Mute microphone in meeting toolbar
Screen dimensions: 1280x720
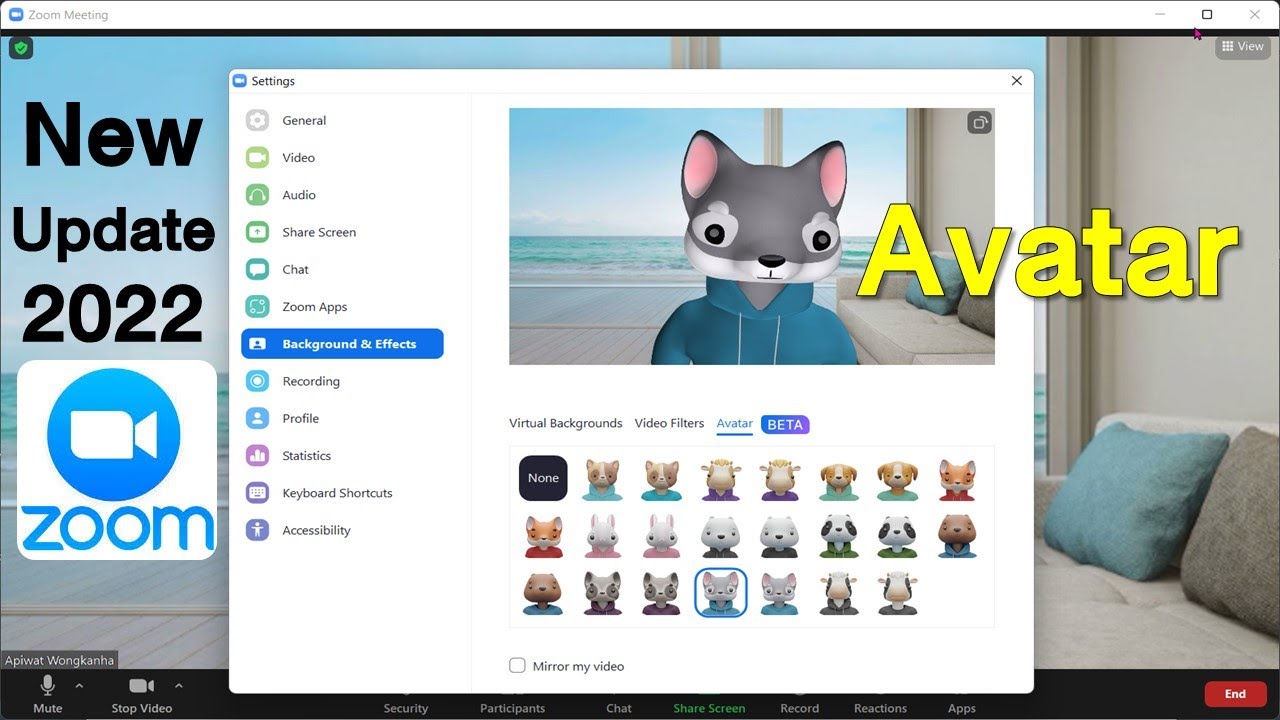point(47,694)
